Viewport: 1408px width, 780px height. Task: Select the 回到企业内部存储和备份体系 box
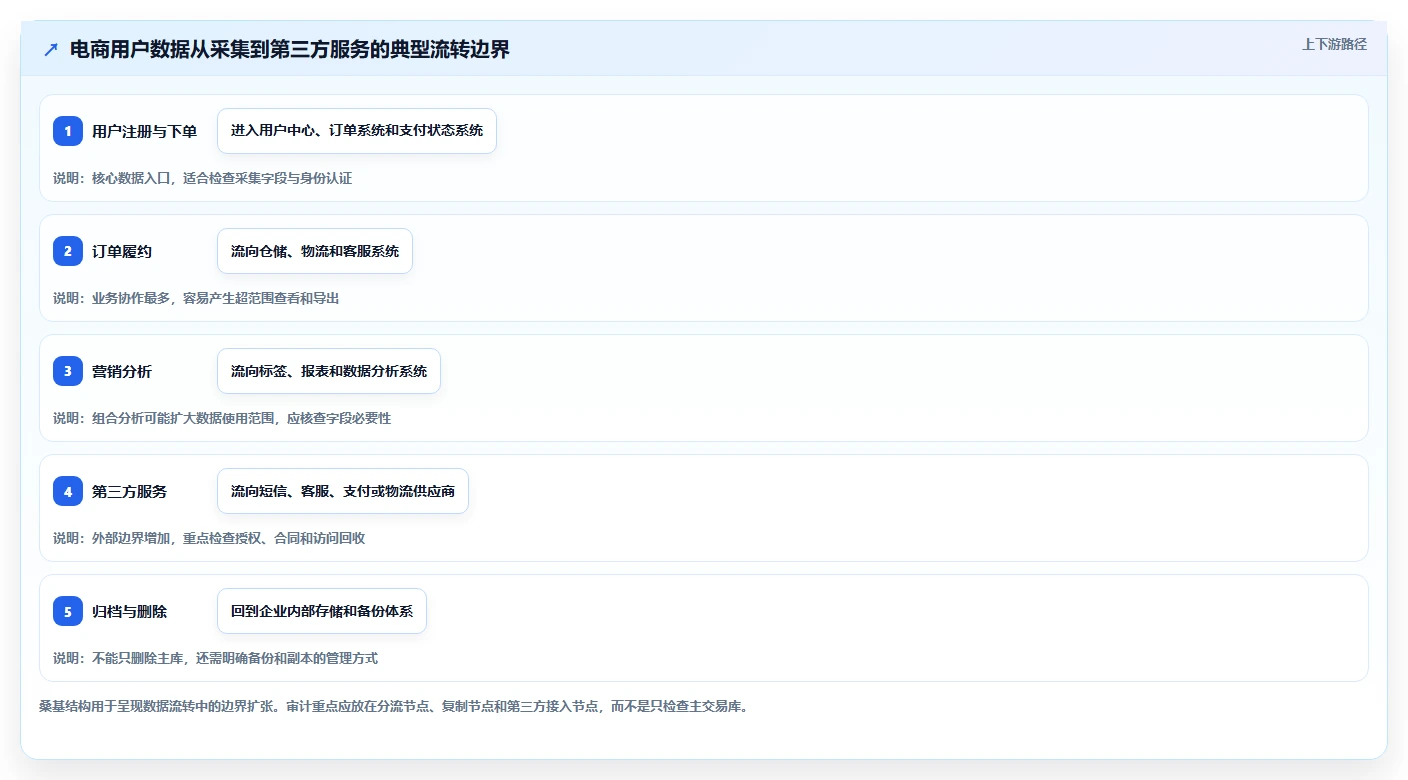[322, 611]
